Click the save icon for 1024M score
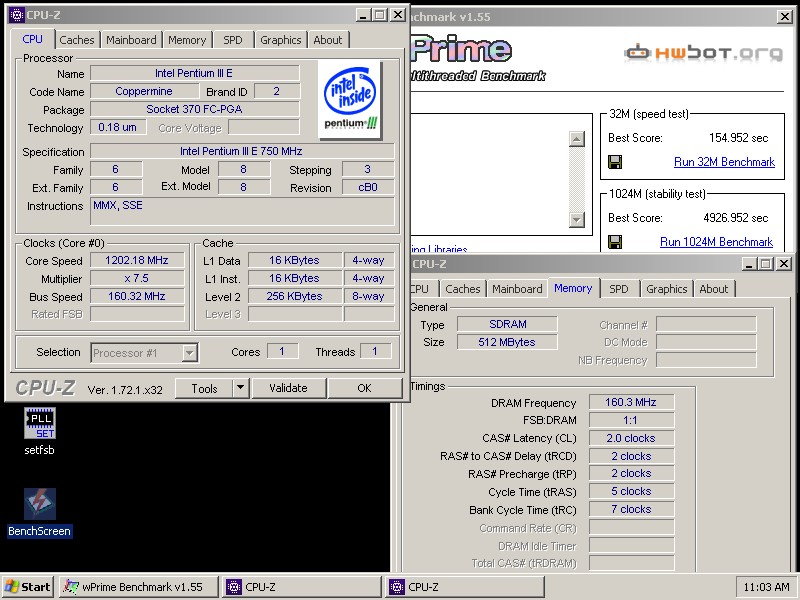The height and width of the screenshot is (600, 800). (x=615, y=242)
